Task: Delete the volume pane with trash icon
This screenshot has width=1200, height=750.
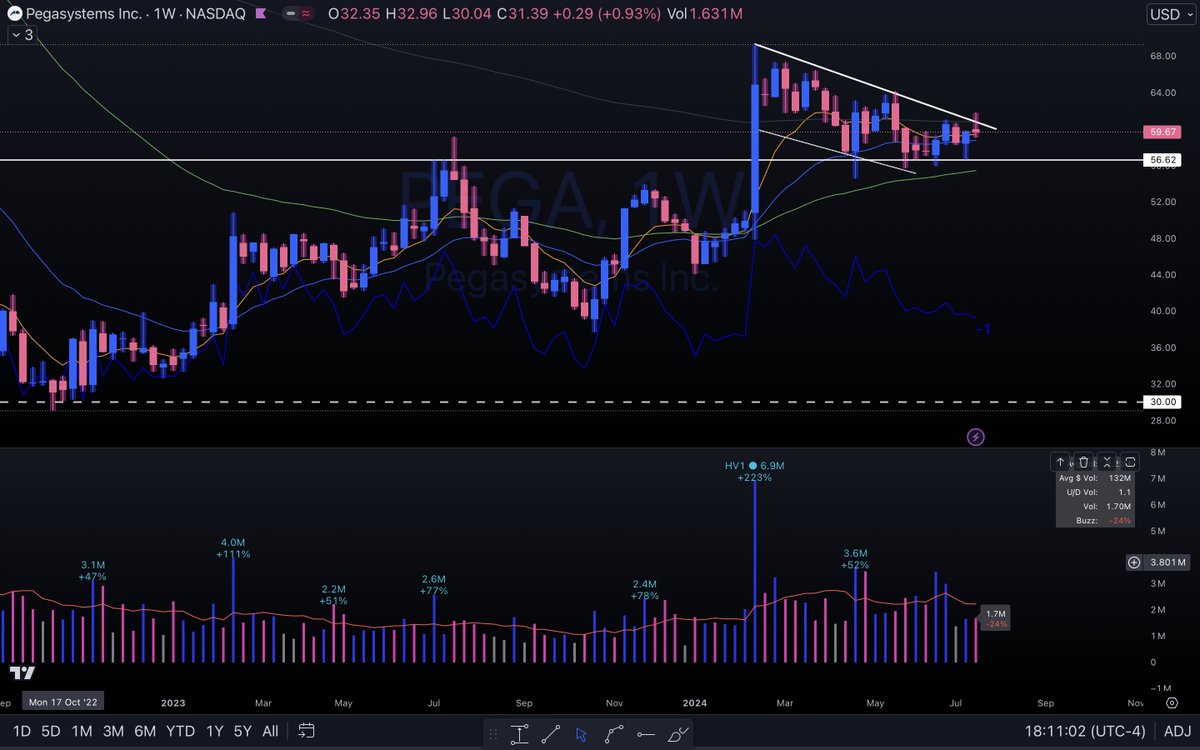Action: [1084, 462]
